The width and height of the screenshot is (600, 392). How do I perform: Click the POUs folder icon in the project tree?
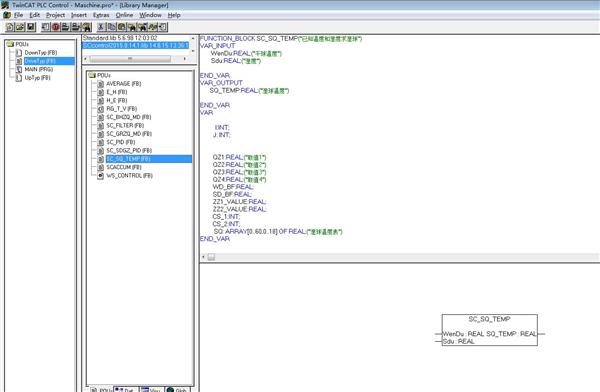coord(10,44)
